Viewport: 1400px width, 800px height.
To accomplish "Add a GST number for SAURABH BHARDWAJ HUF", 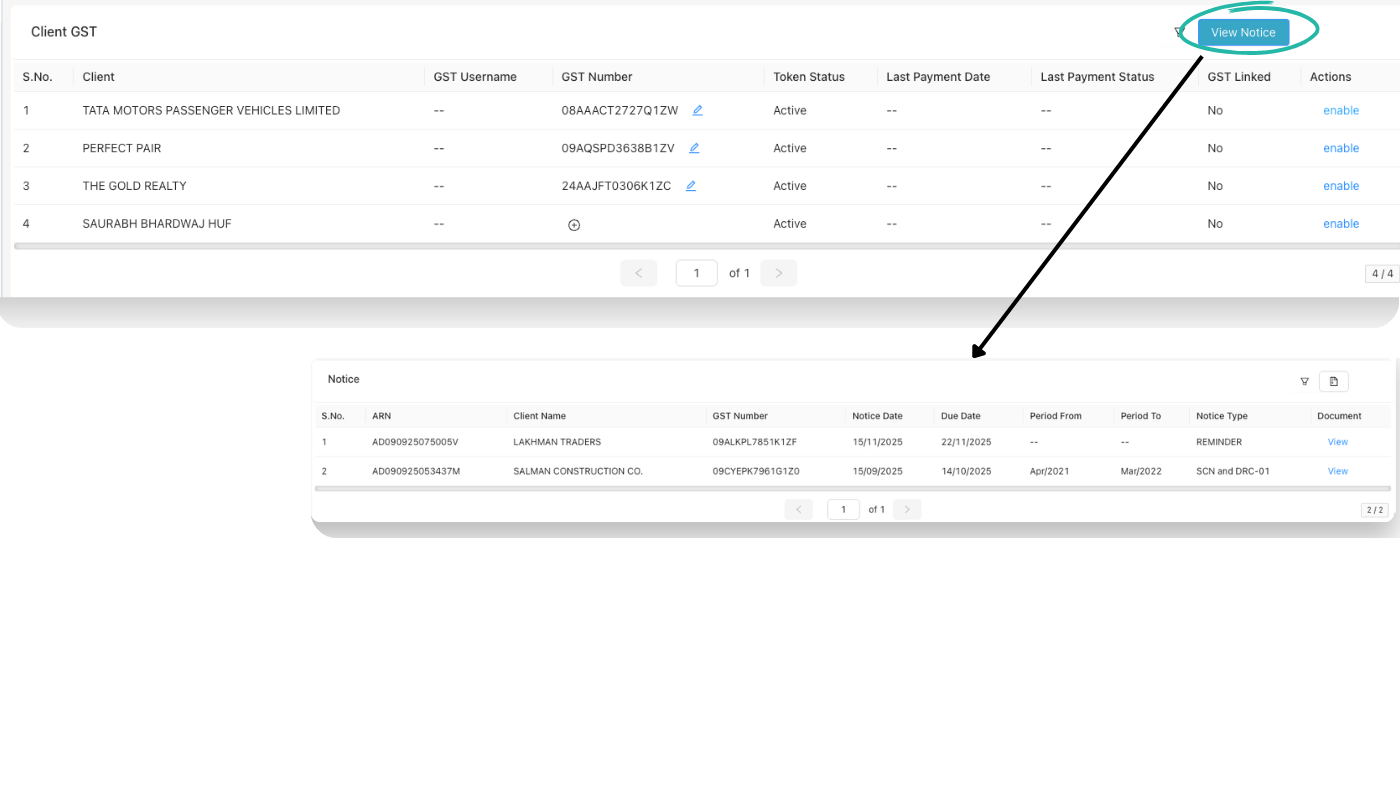I will 573,224.
